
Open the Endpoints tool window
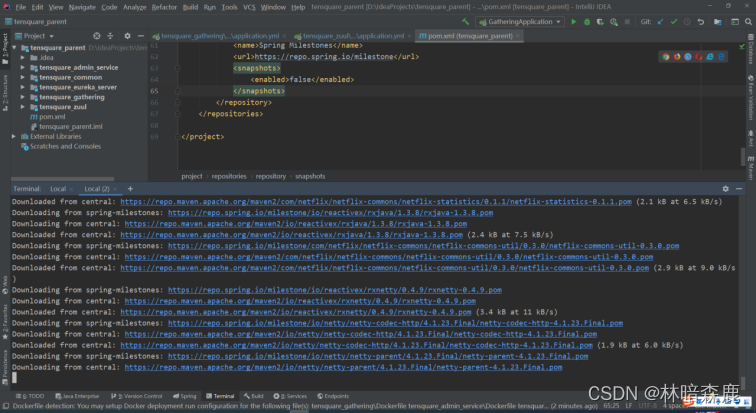[x=333, y=396]
